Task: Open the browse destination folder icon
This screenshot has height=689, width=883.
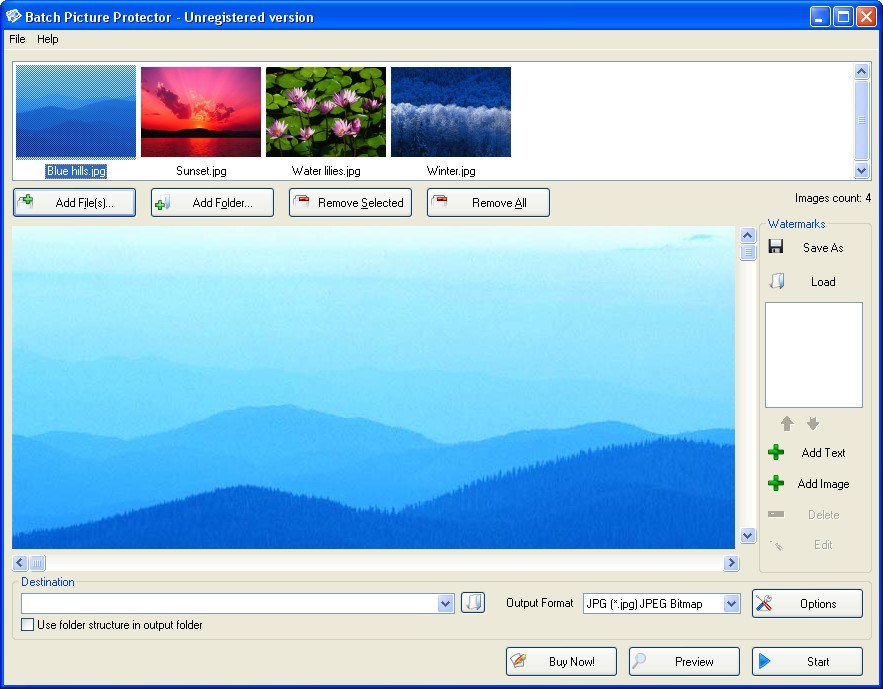Action: pyautogui.click(x=473, y=603)
